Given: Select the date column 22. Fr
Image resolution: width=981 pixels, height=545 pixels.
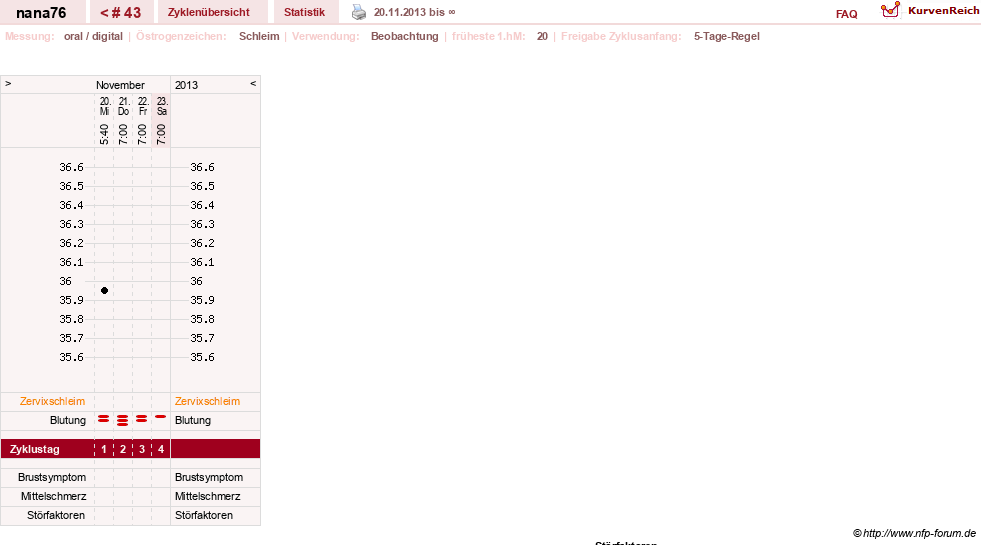Looking at the screenshot, I should 143,106.
